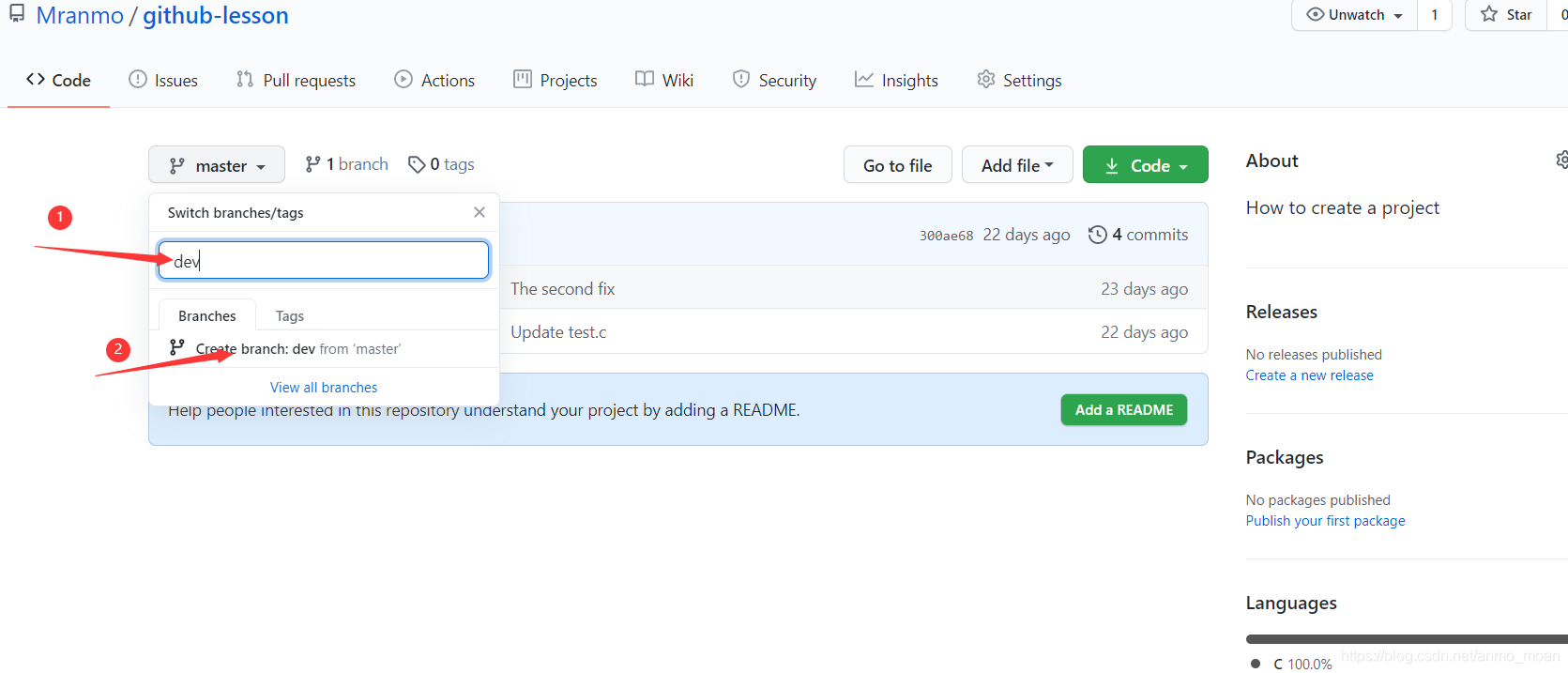Click the code brackets icon in nav
Screen dimensions: 1568x673
point(36,80)
